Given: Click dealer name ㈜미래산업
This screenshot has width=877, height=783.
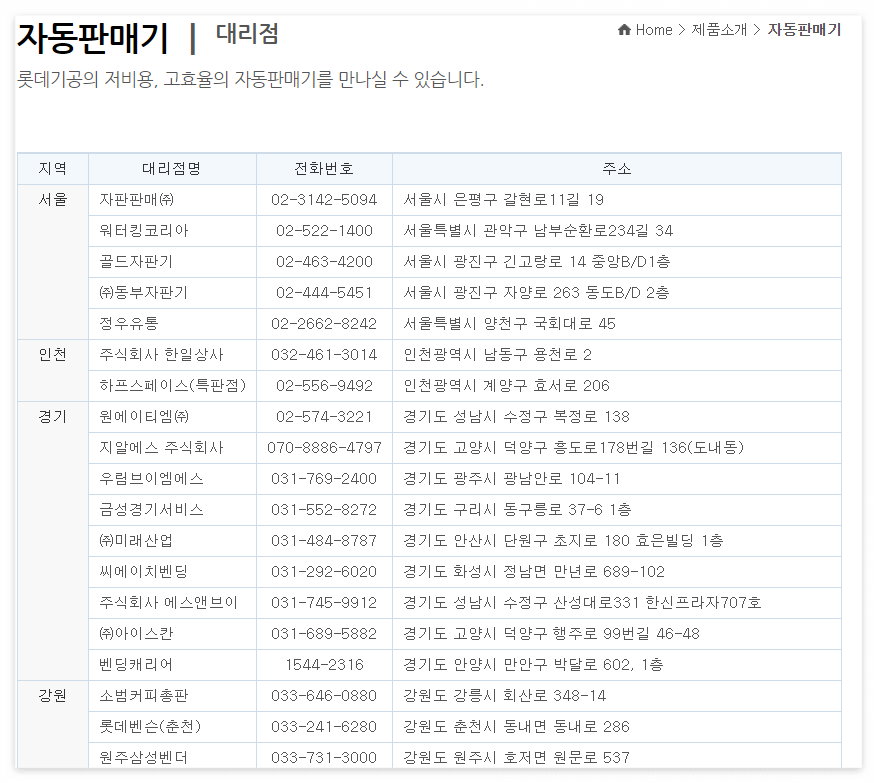Looking at the screenshot, I should 136,541.
